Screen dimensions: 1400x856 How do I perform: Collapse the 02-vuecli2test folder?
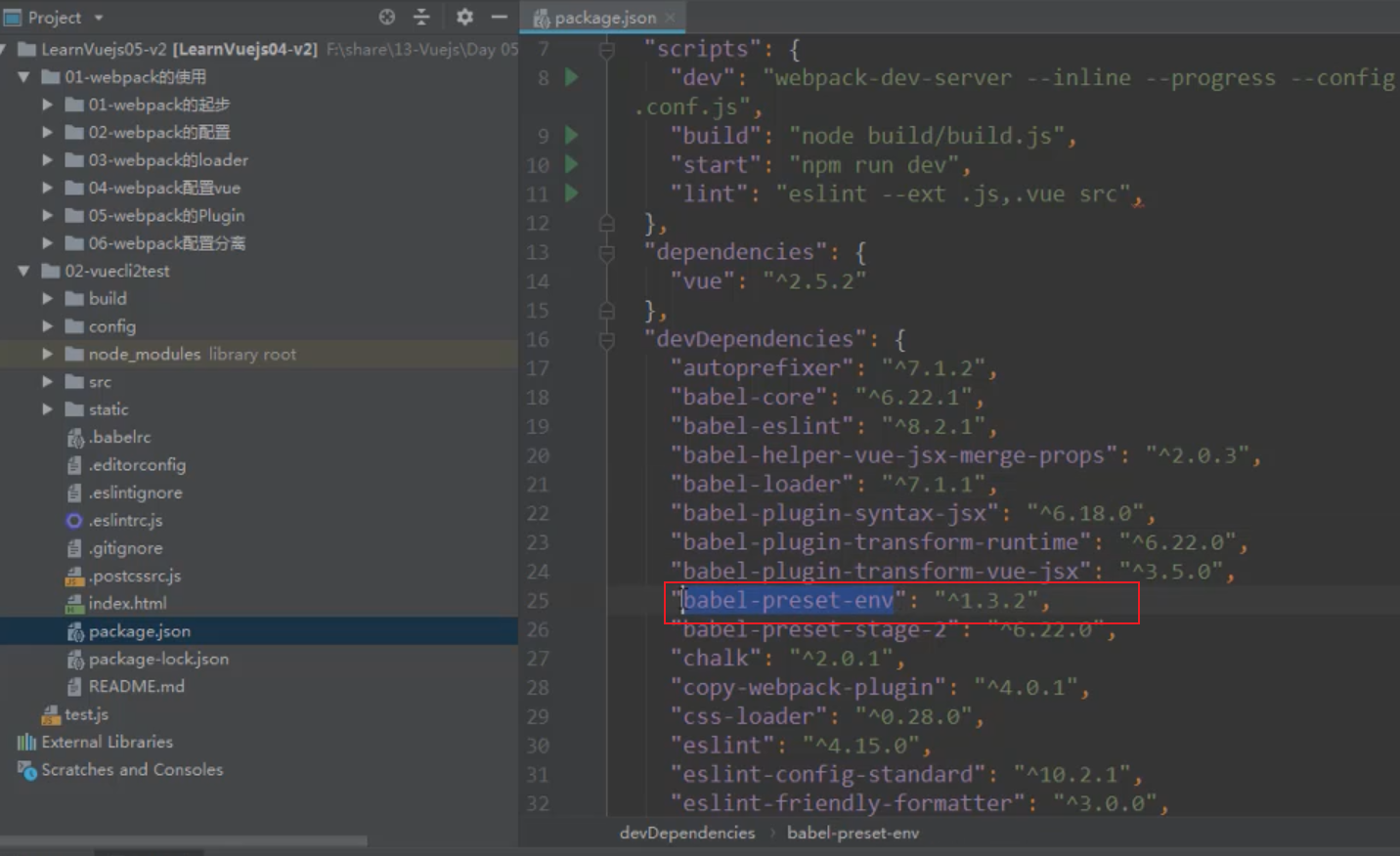pyautogui.click(x=23, y=271)
